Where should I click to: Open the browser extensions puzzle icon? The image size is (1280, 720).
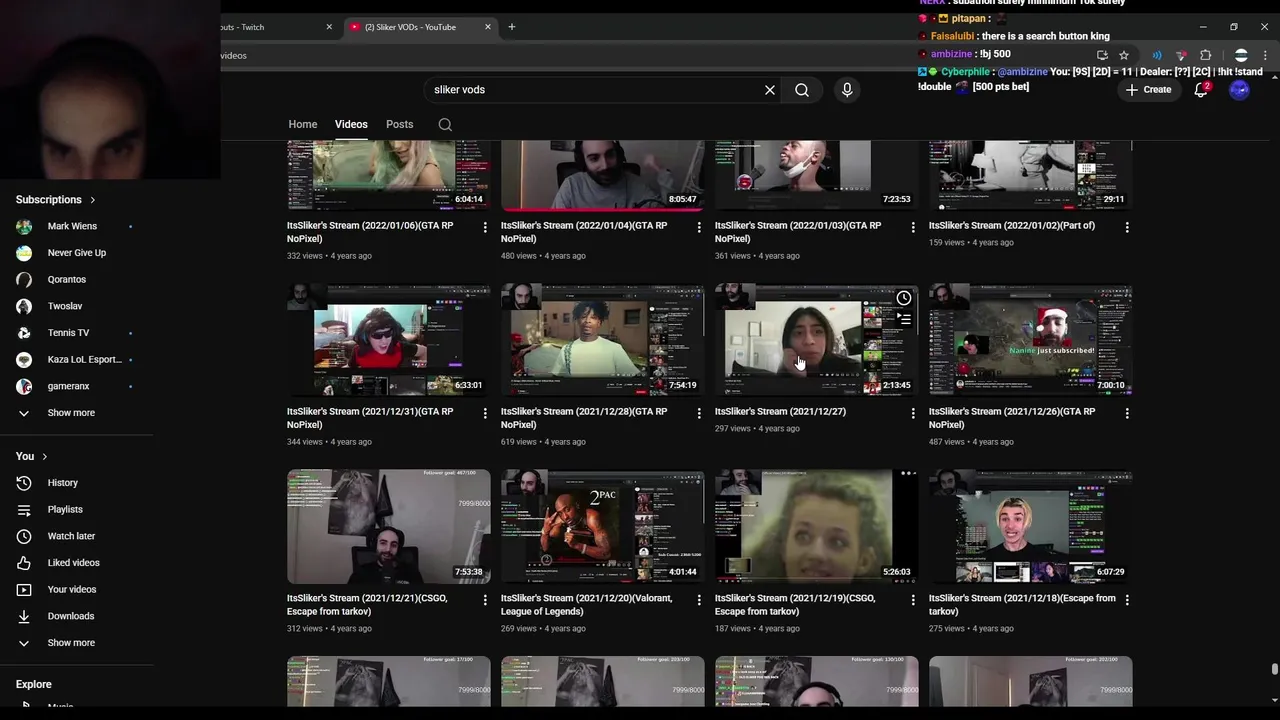coord(1205,55)
